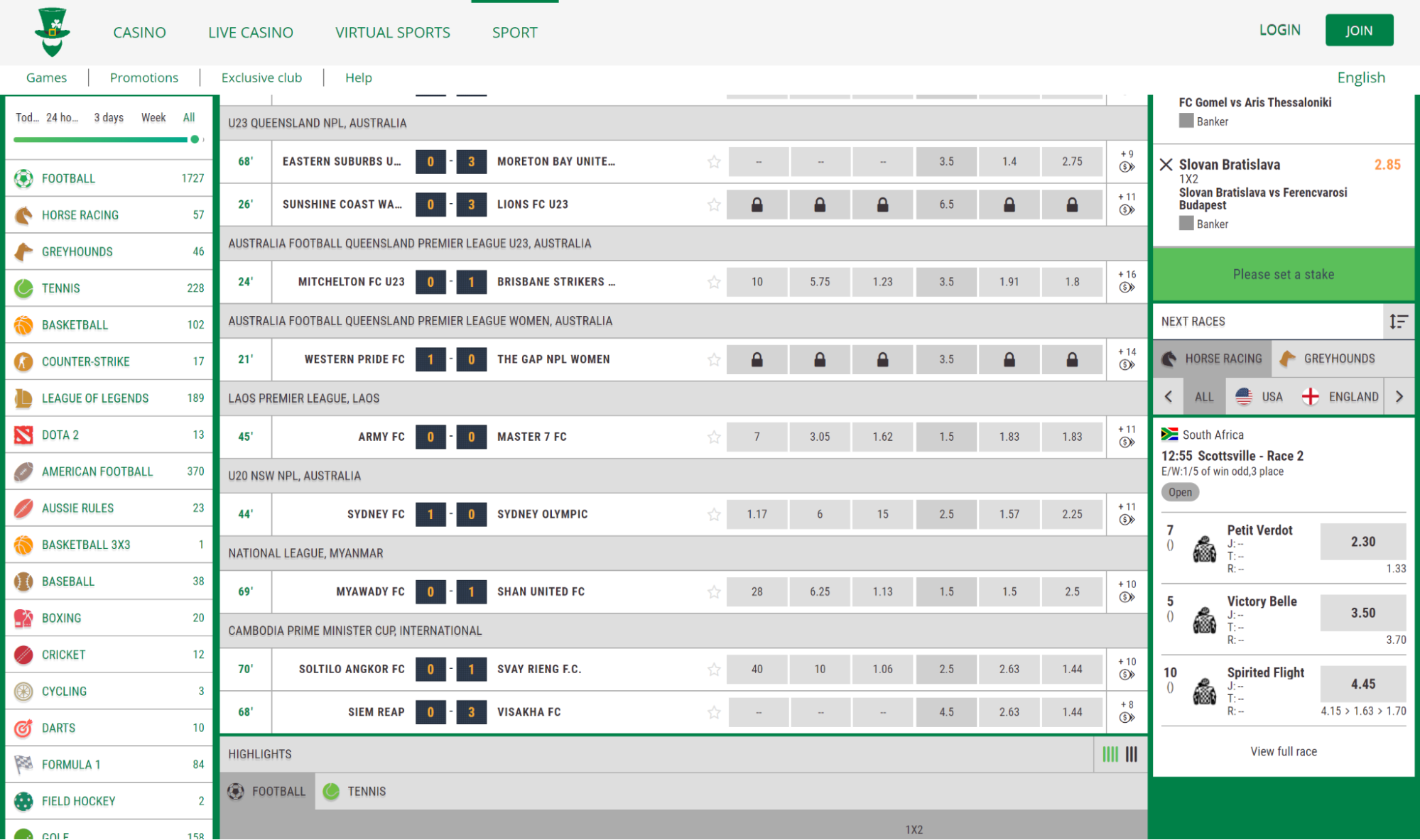This screenshot has height=840, width=1420.
Task: Click Please set a stake bar
Action: click(1283, 274)
